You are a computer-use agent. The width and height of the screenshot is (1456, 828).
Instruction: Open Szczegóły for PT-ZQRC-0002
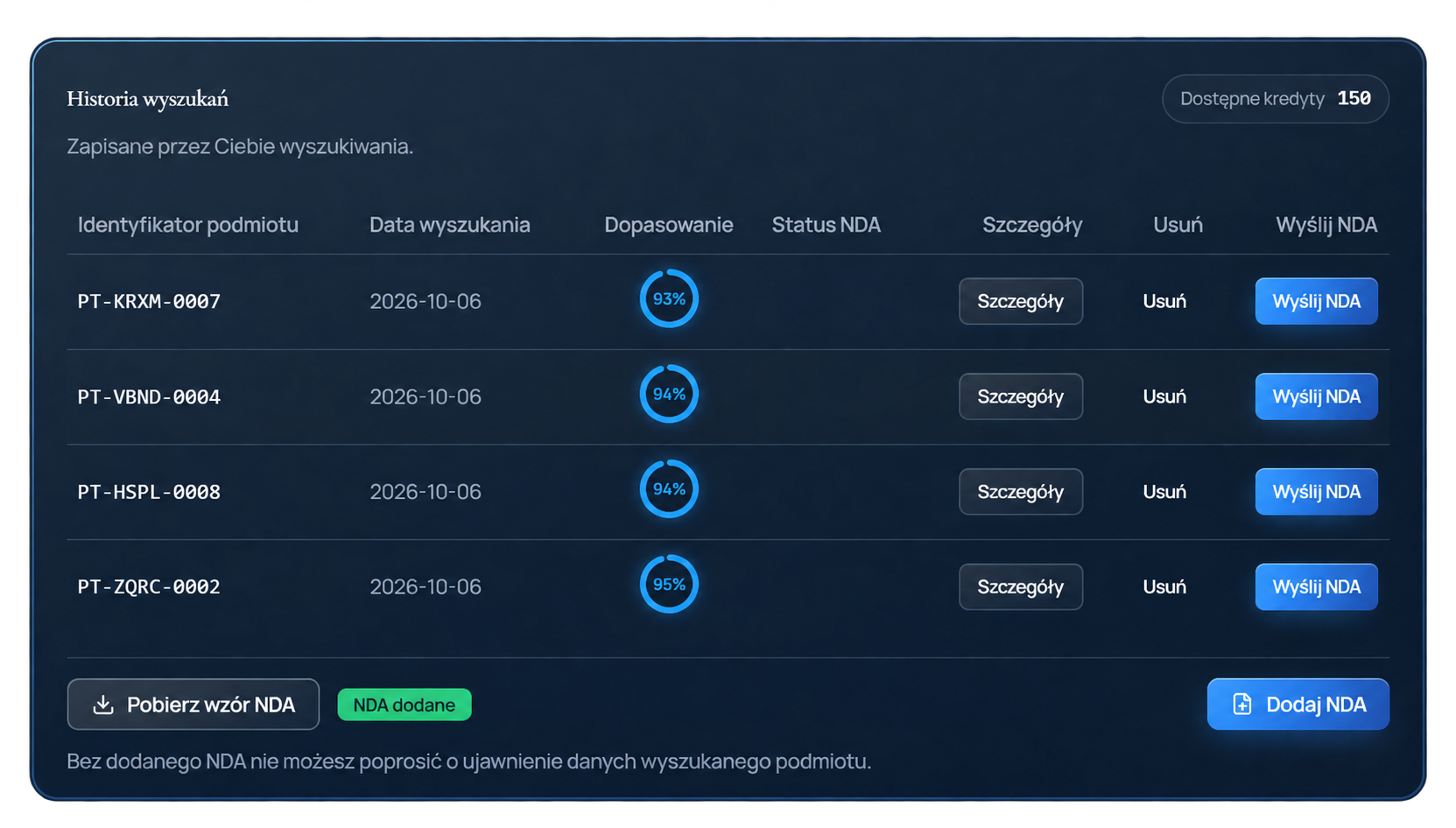point(1020,586)
